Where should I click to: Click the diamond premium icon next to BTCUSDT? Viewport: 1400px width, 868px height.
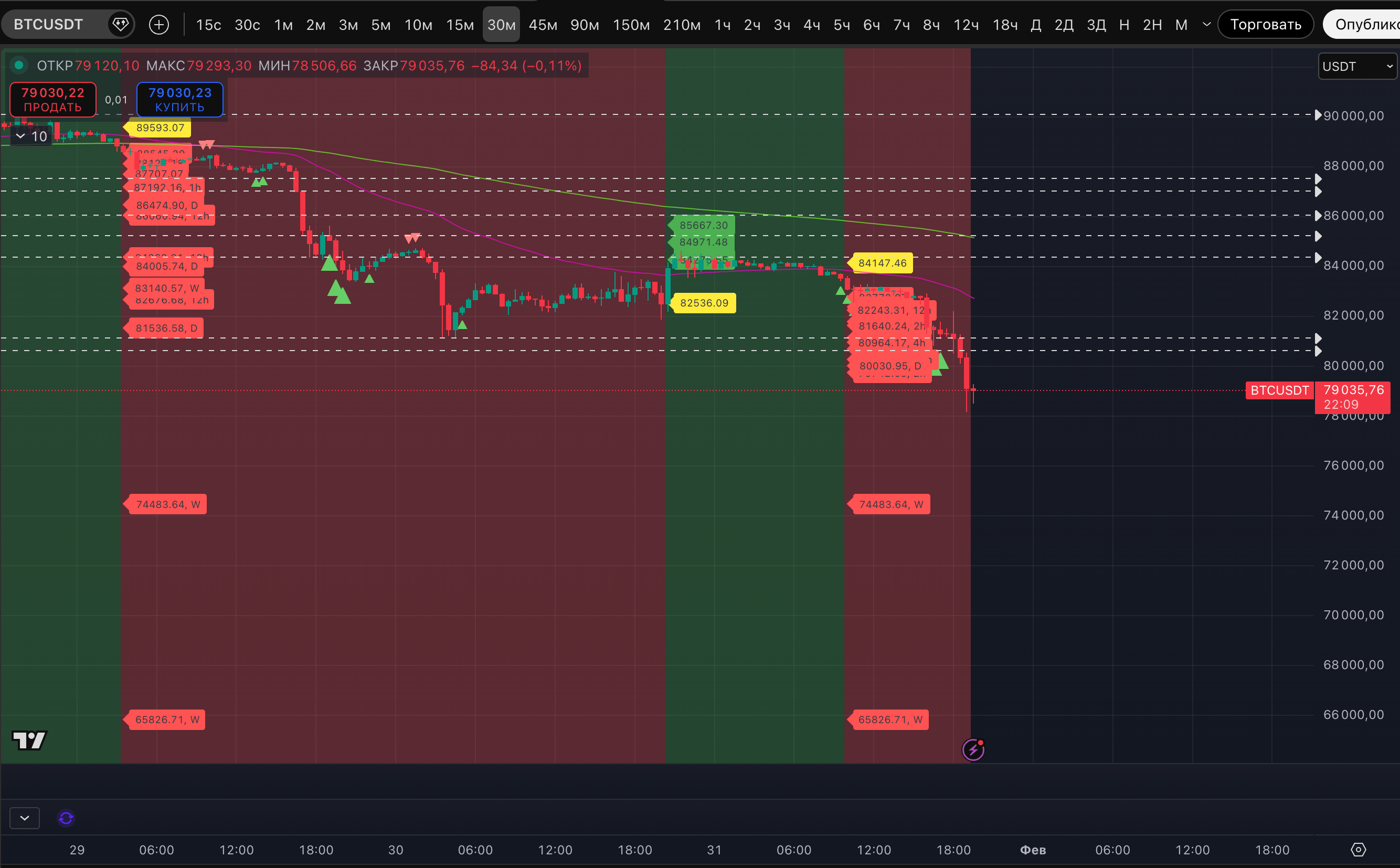point(120,24)
